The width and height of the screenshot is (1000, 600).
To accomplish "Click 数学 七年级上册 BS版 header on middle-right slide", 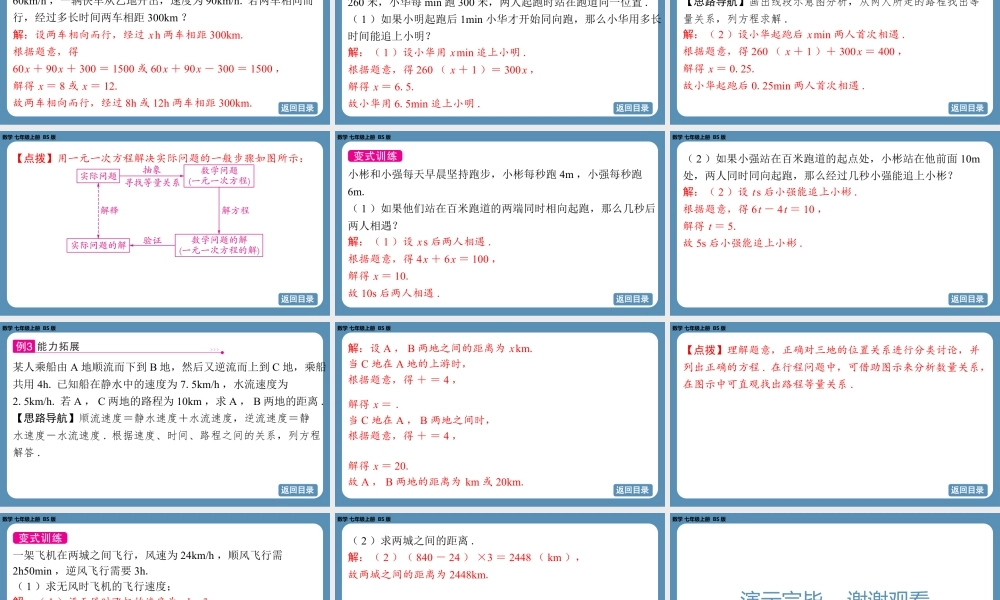I will [700, 139].
